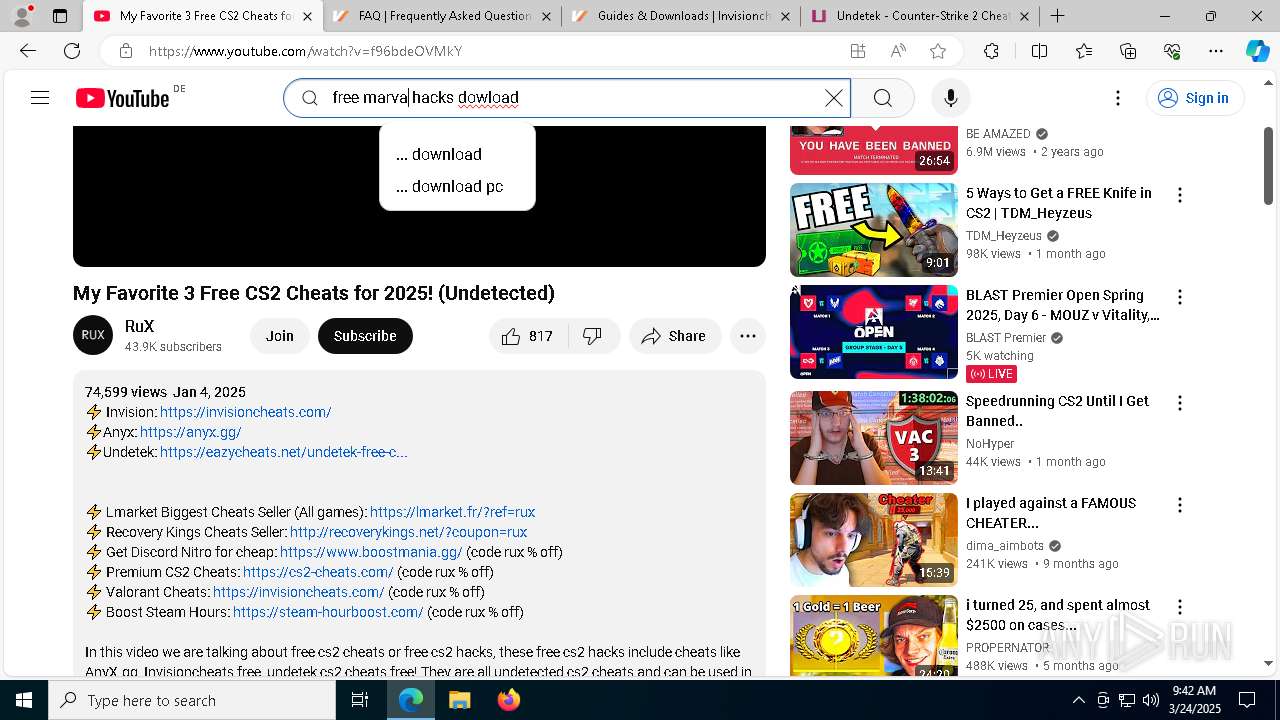Screen dimensions: 1280x720
Task: Open boostmania.gg link
Action: coord(371,552)
